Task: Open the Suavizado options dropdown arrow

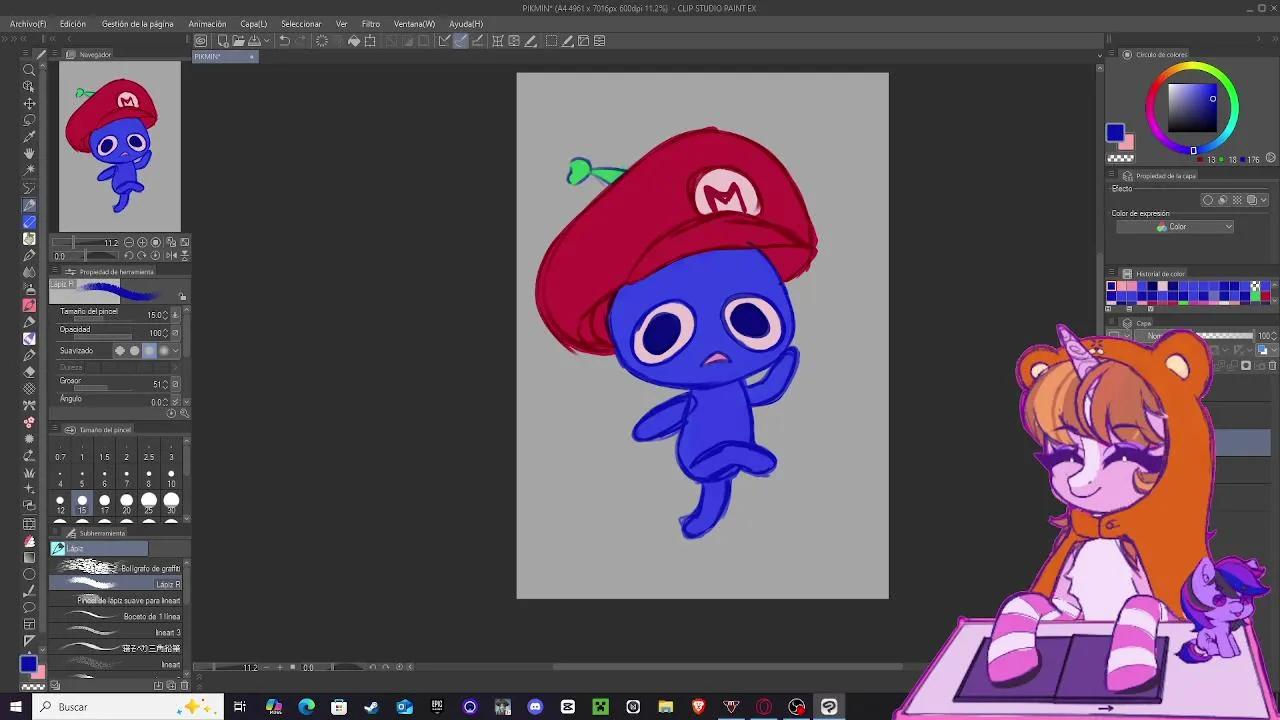Action: 177,351
